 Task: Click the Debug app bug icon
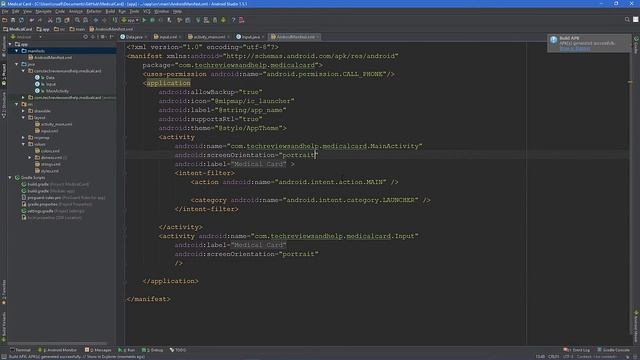point(153,20)
